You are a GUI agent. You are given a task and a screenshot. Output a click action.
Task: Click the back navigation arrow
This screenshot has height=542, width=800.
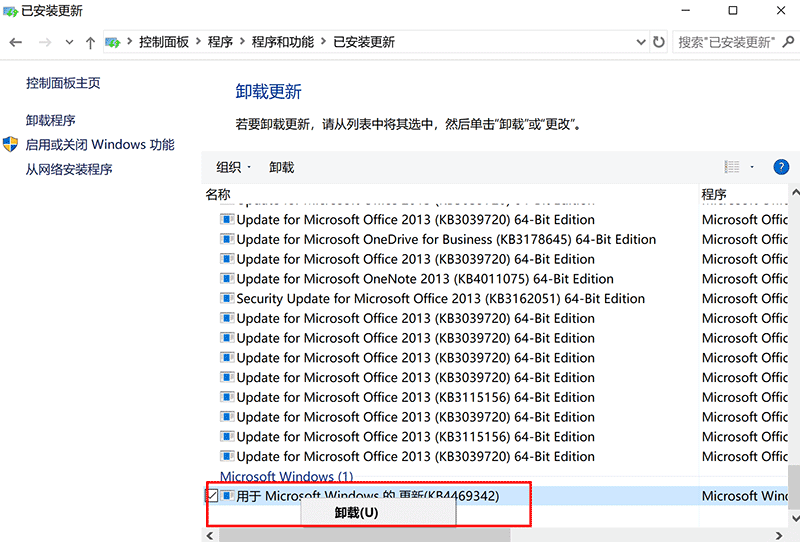click(16, 42)
